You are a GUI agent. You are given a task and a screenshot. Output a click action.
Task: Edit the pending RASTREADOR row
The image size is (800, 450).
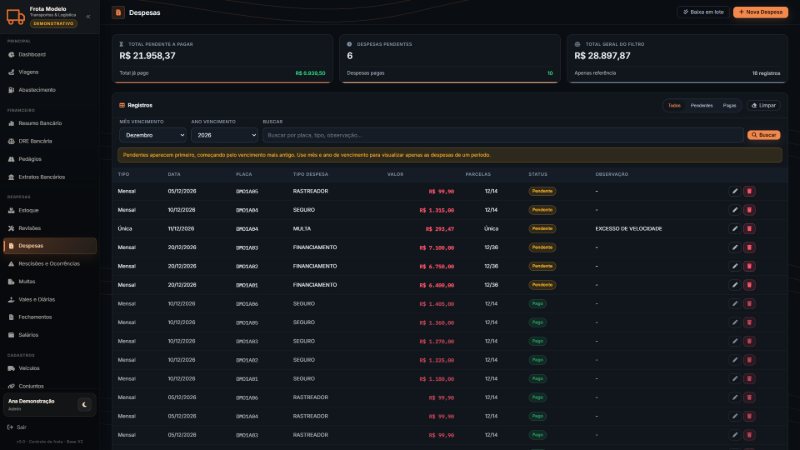[735, 191]
